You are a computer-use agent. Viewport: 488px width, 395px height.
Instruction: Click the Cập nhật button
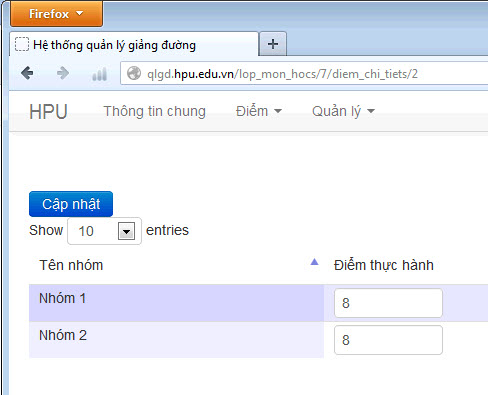point(71,204)
